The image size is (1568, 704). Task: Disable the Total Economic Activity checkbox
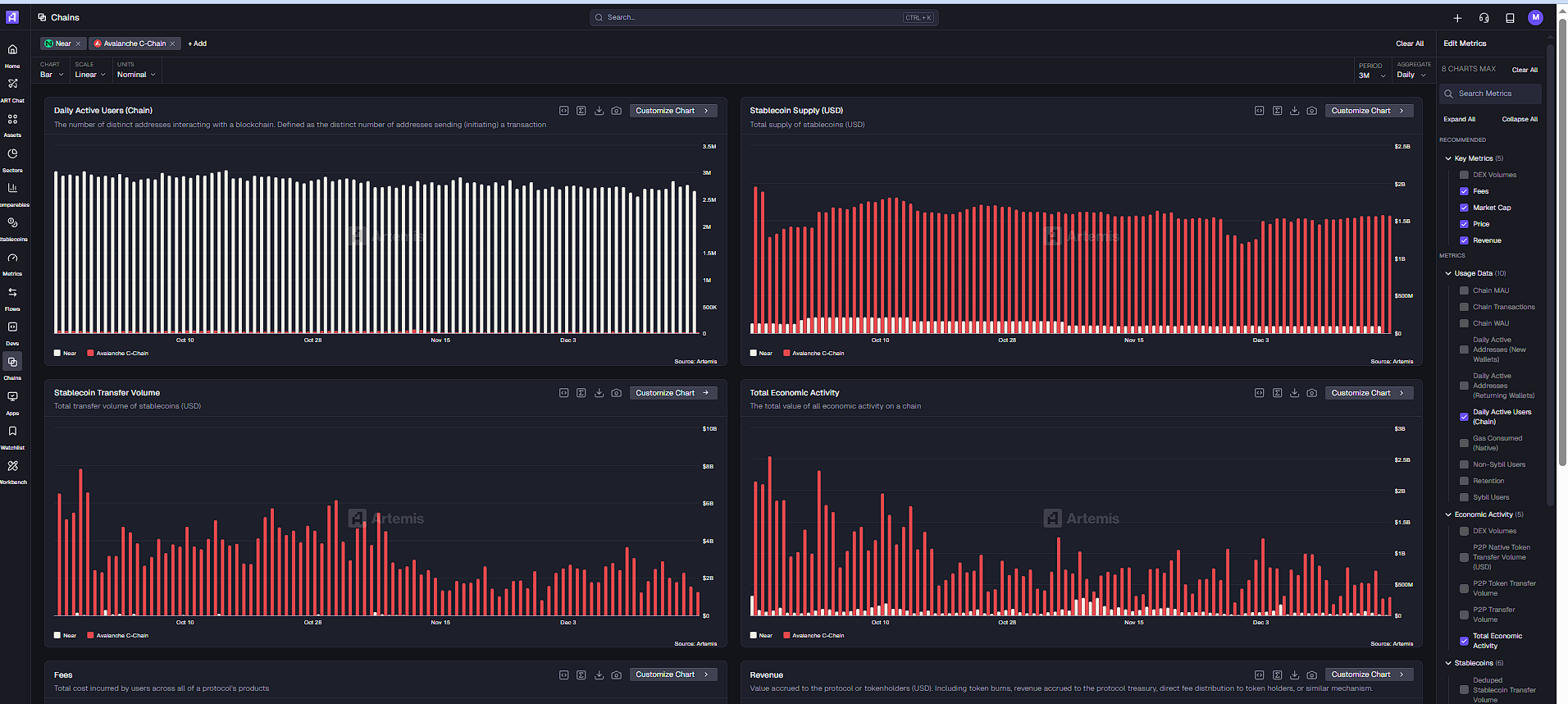point(1464,641)
